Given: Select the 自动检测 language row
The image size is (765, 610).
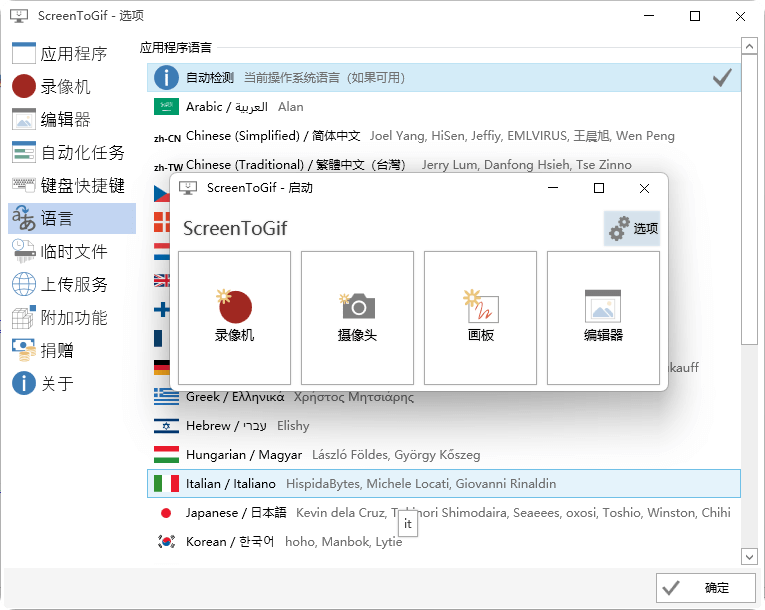Looking at the screenshot, I should point(443,78).
